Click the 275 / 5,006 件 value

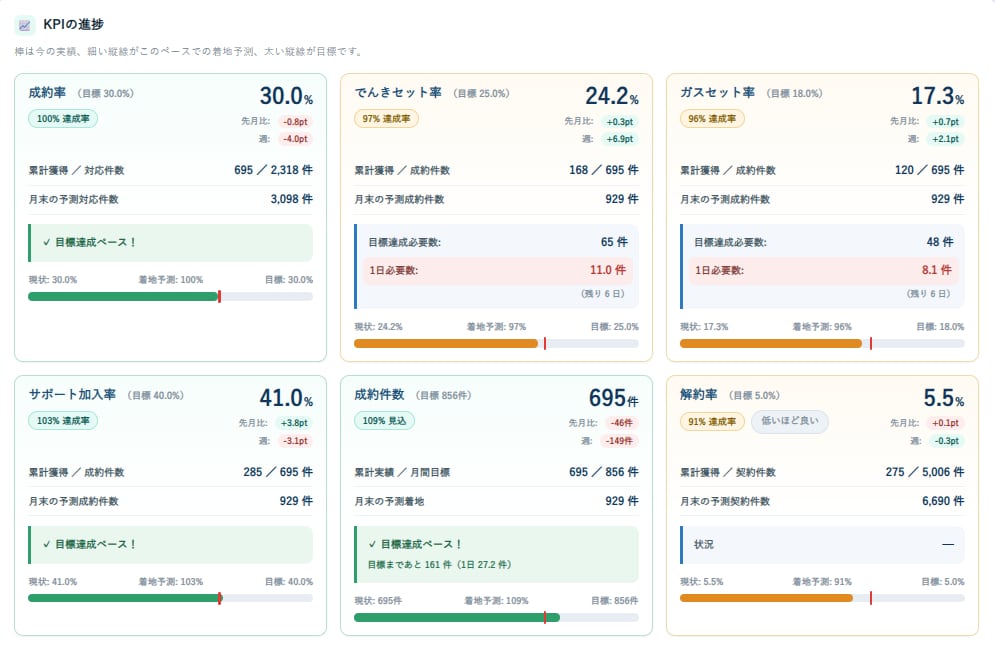pos(925,472)
